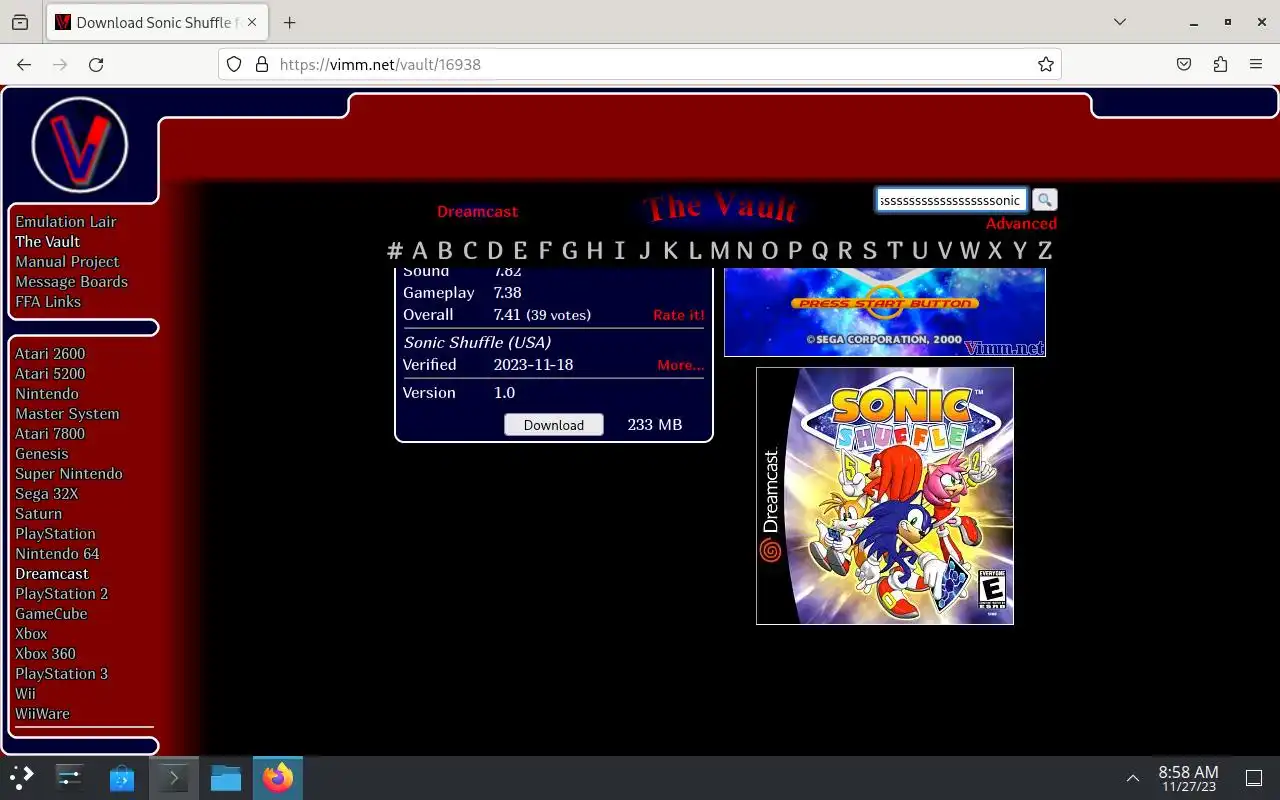
Task: Select Nintendo 64 in the sidebar
Action: tap(57, 554)
